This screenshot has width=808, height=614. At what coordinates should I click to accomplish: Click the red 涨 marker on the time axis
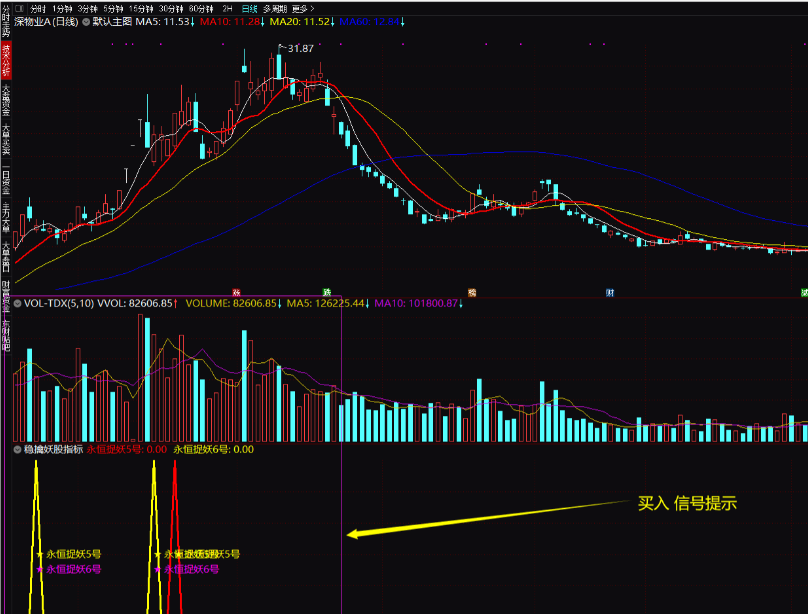[x=237, y=293]
